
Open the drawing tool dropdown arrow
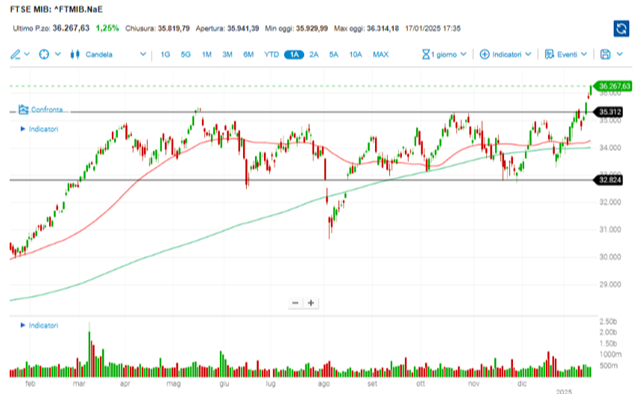pos(27,54)
